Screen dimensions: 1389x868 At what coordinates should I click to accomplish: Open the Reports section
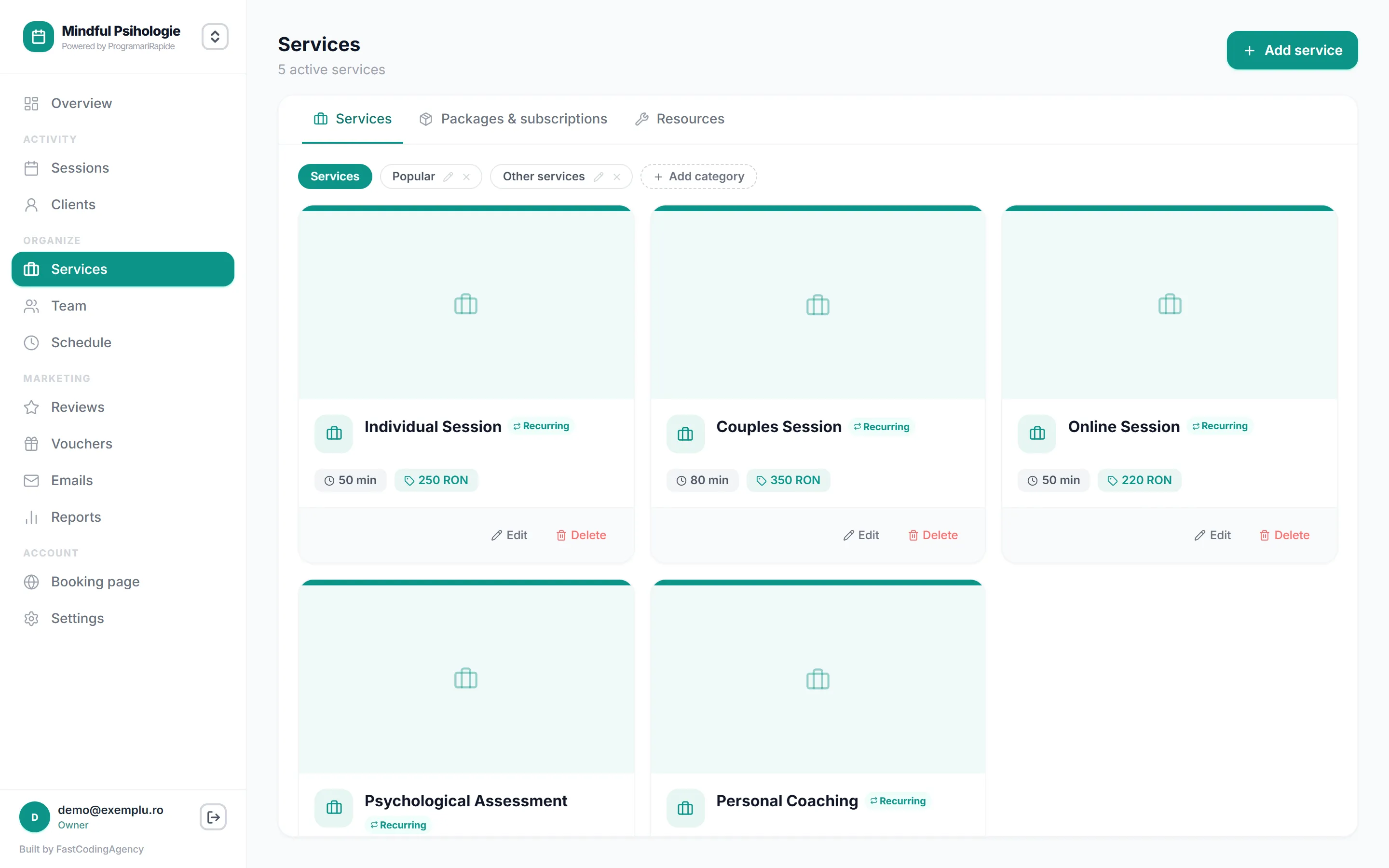[x=123, y=517]
